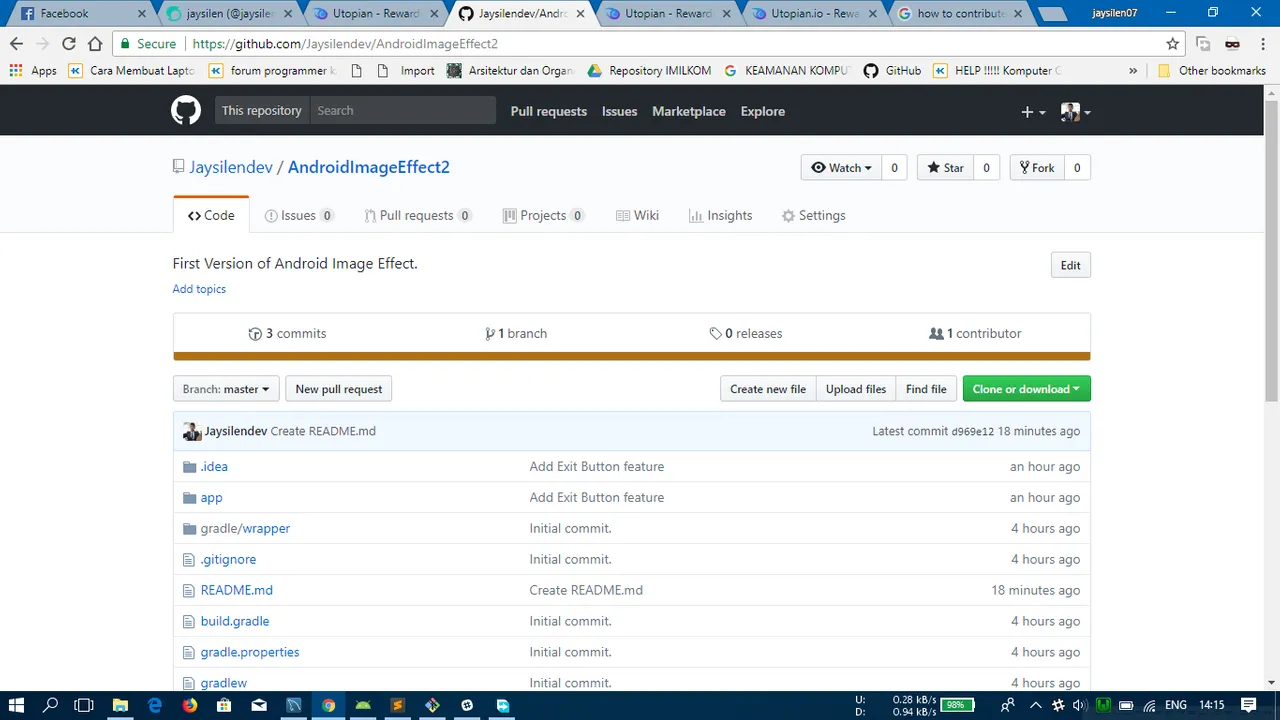The height and width of the screenshot is (720, 1280).
Task: Click the GitHub Octocat logo in header
Action: click(186, 111)
